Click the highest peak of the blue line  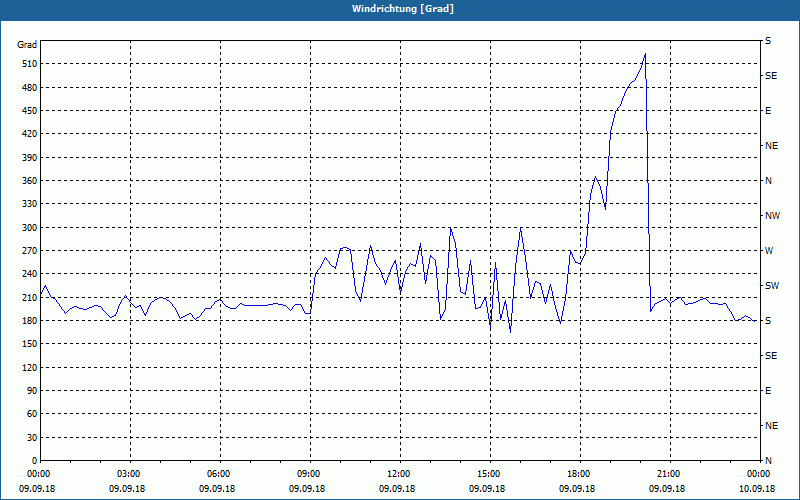(x=645, y=54)
